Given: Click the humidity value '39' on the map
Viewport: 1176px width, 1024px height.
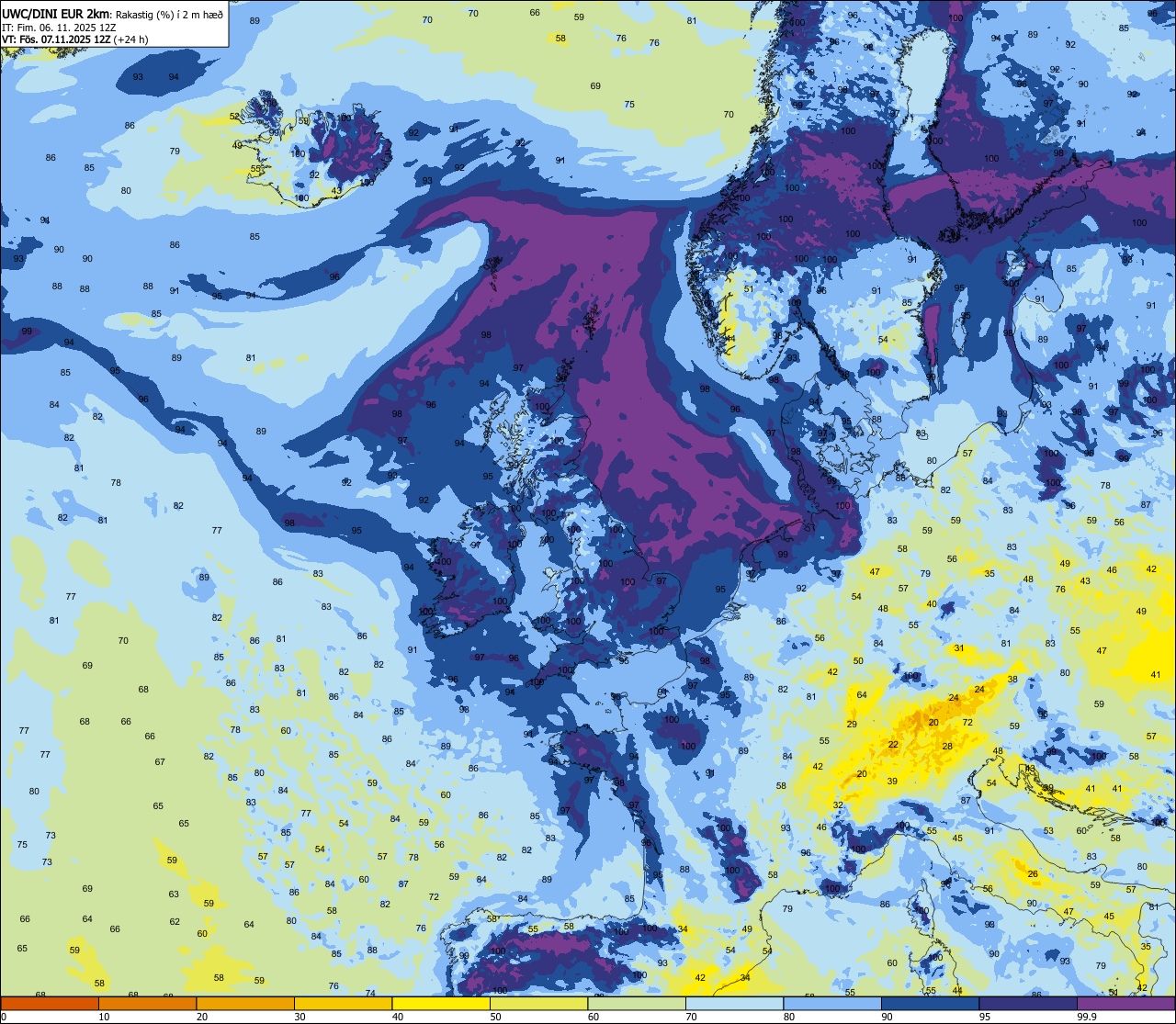Looking at the screenshot, I should pos(892,782).
